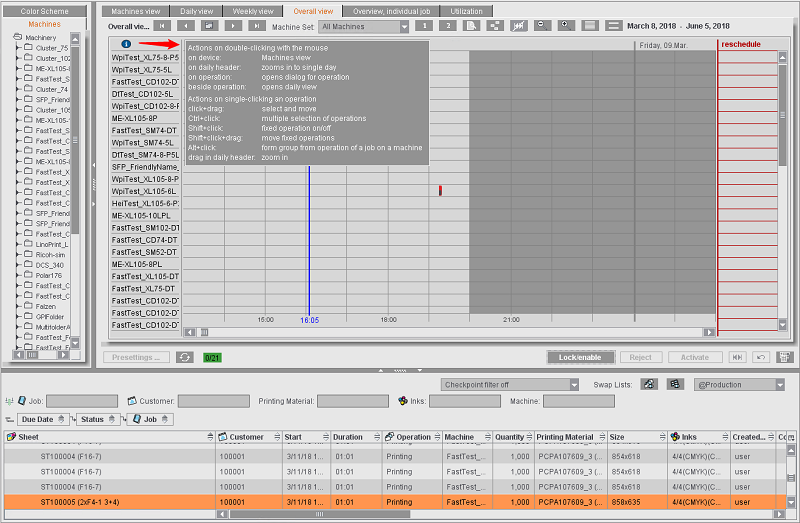The height and width of the screenshot is (523, 800).
Task: Click the Job filter input field
Action: tap(82, 401)
